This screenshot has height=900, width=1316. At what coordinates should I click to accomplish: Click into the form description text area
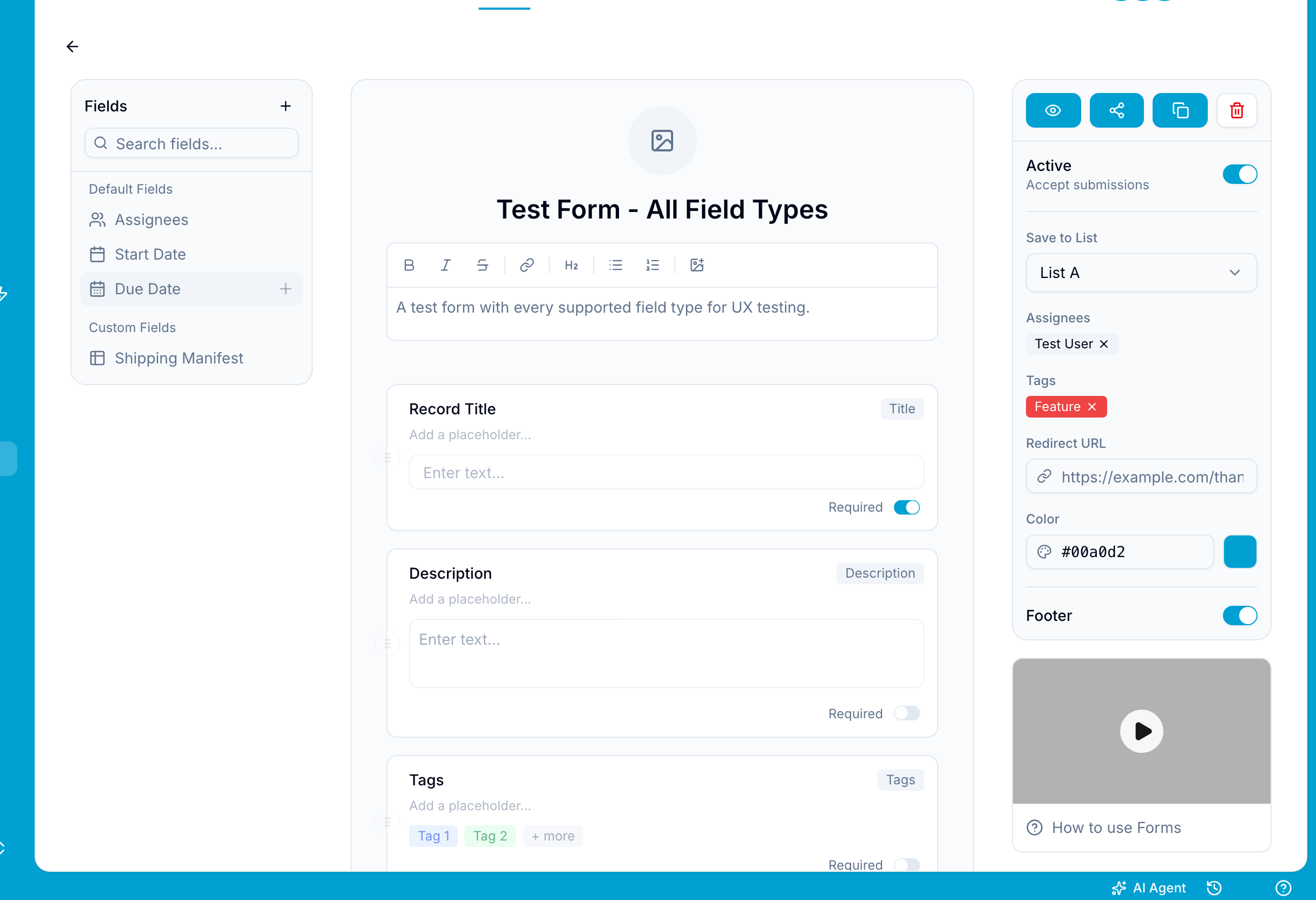pyautogui.click(x=662, y=313)
